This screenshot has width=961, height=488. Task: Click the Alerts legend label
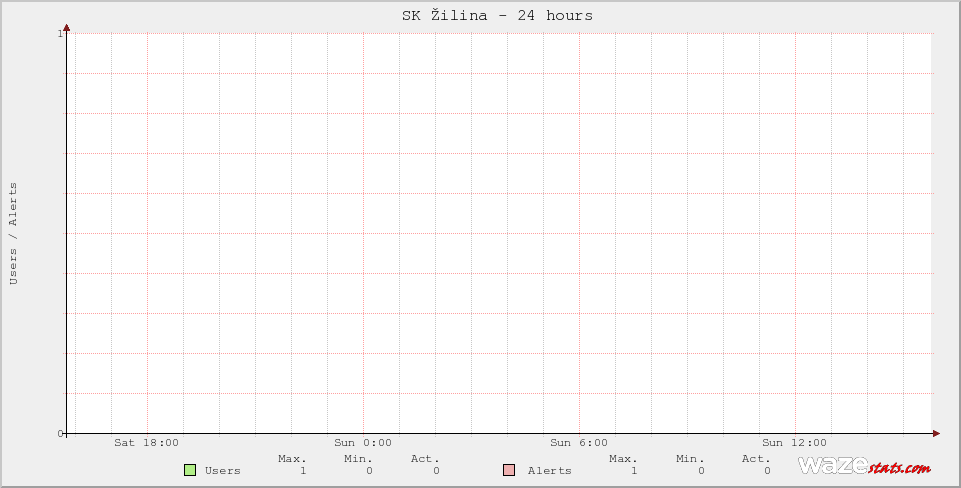tap(549, 470)
